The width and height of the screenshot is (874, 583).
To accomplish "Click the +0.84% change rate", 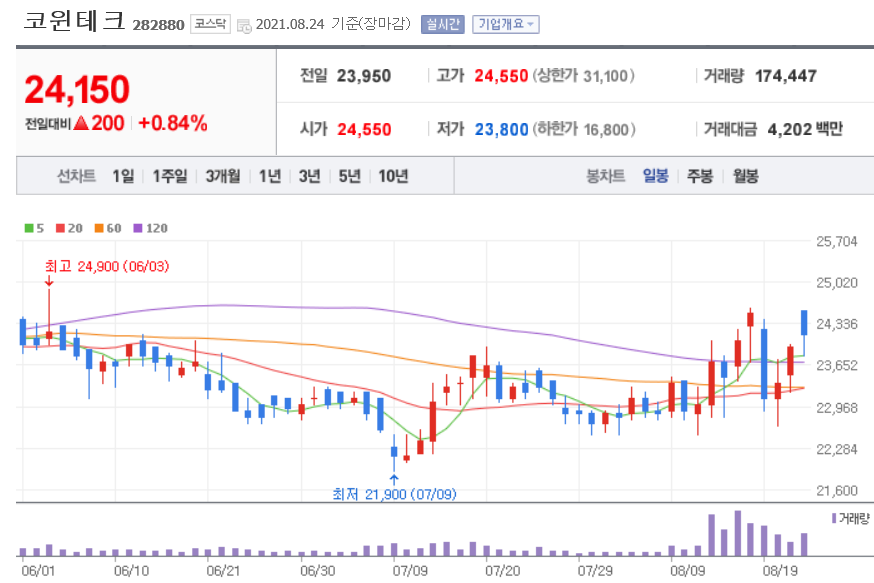I will 173,123.
